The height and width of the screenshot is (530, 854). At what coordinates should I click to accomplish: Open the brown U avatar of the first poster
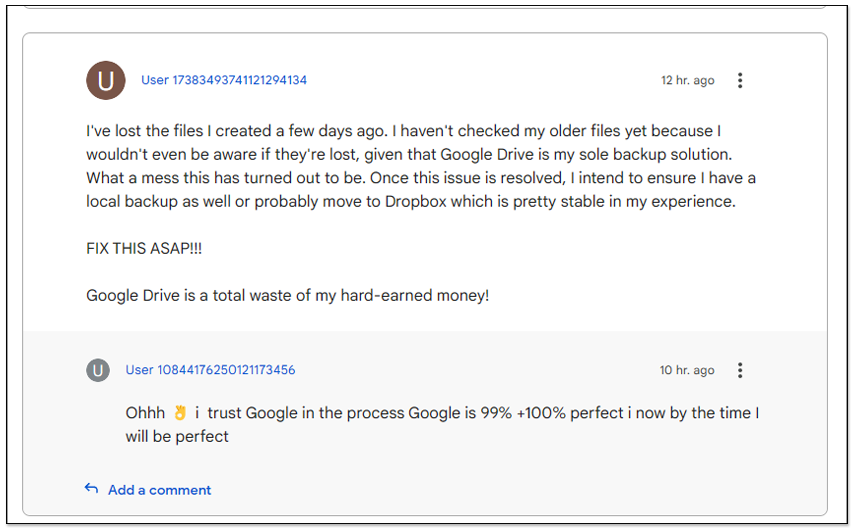(x=106, y=80)
